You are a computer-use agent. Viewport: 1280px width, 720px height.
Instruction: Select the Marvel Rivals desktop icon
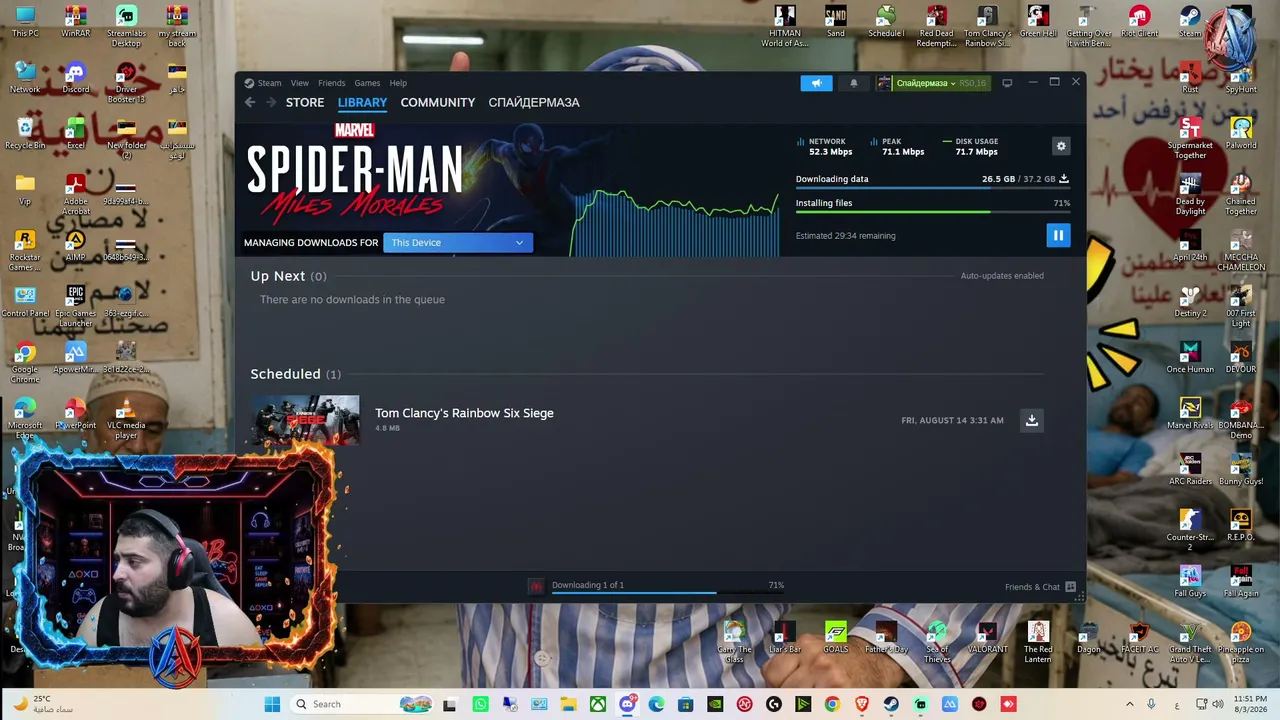(x=1190, y=413)
